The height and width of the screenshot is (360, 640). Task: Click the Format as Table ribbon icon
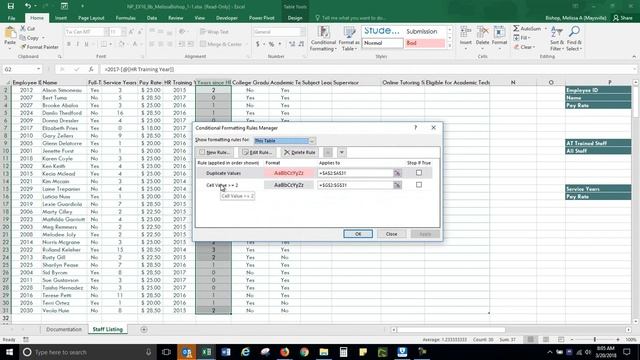(x=349, y=39)
